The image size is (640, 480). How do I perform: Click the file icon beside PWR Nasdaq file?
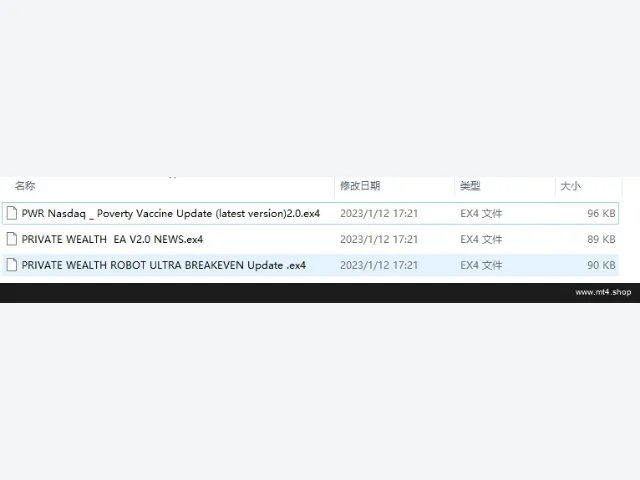tap(12, 213)
